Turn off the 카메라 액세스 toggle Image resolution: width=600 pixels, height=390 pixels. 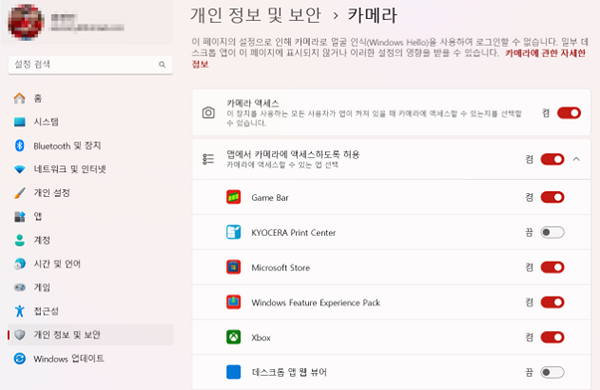coord(569,113)
